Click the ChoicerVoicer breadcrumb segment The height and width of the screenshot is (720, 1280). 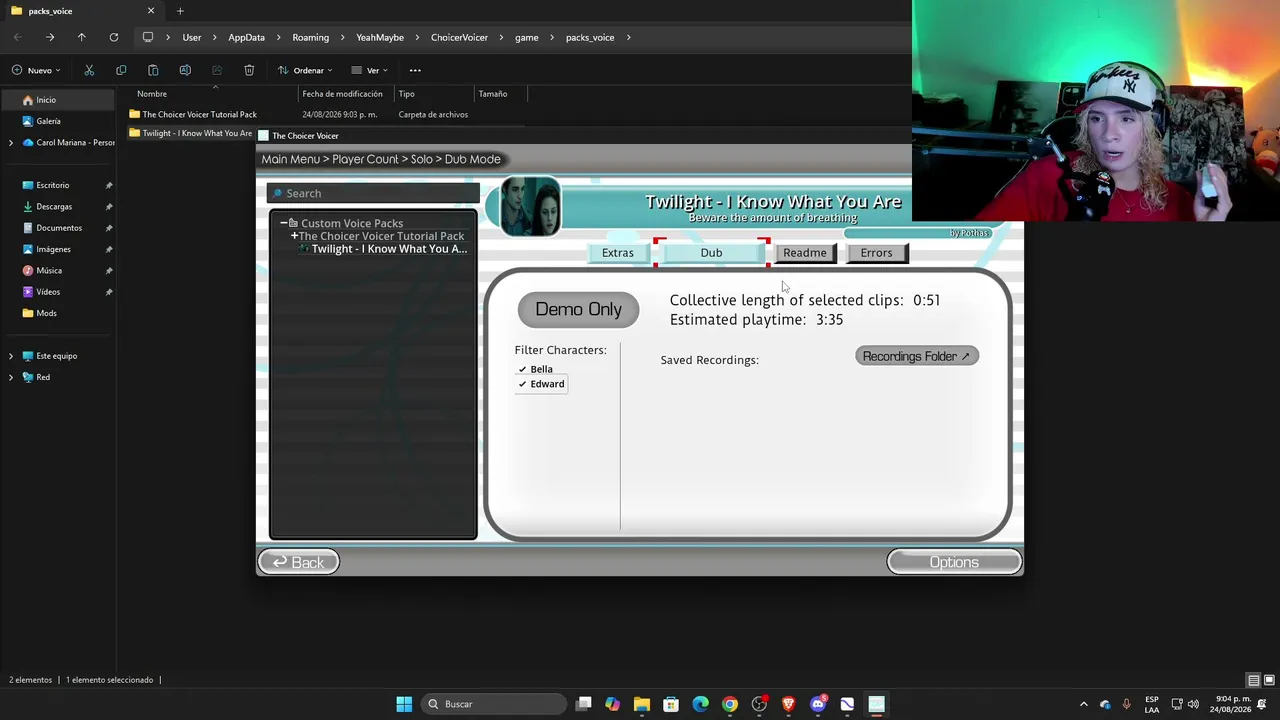(459, 38)
